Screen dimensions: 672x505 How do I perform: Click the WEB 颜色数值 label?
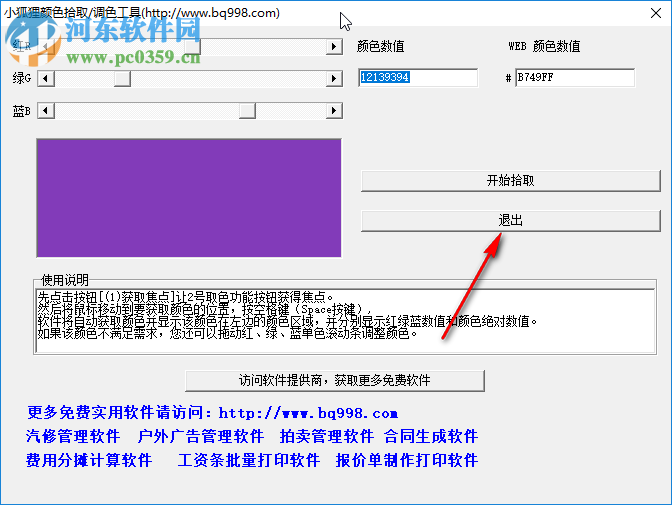tap(544, 46)
